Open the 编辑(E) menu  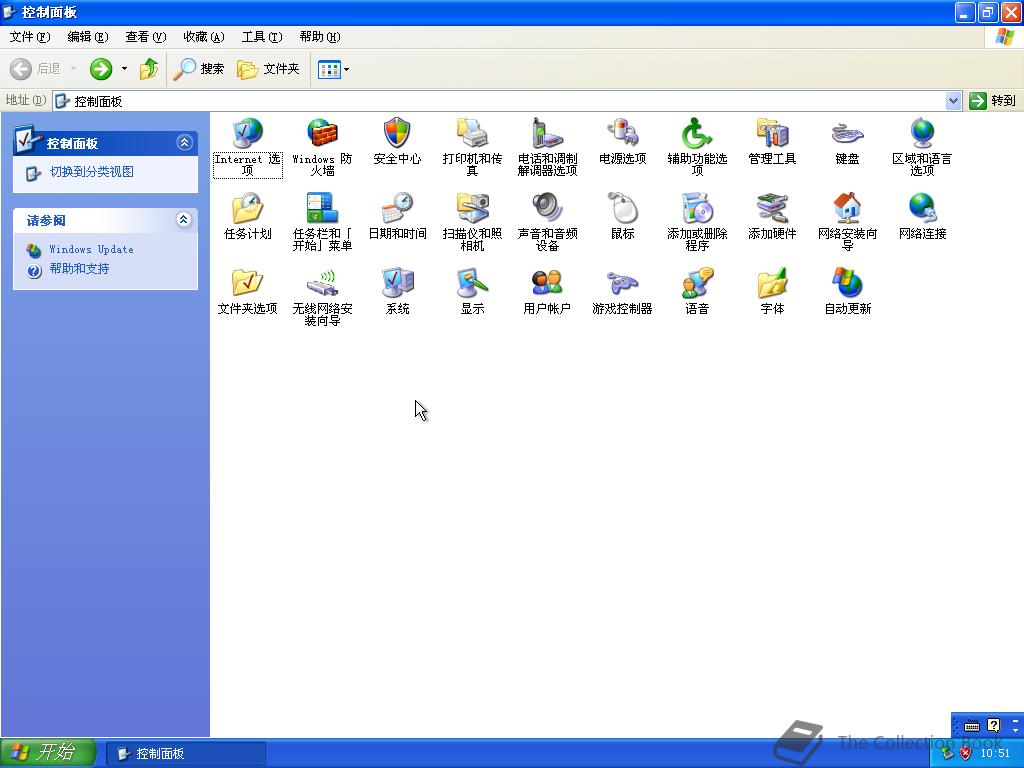click(88, 37)
